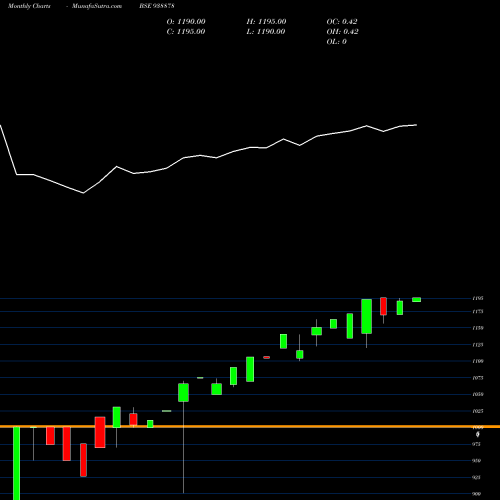The width and height of the screenshot is (500, 500).
Task: Click the 'BSE 938878' symbol text
Action: click(157, 6)
